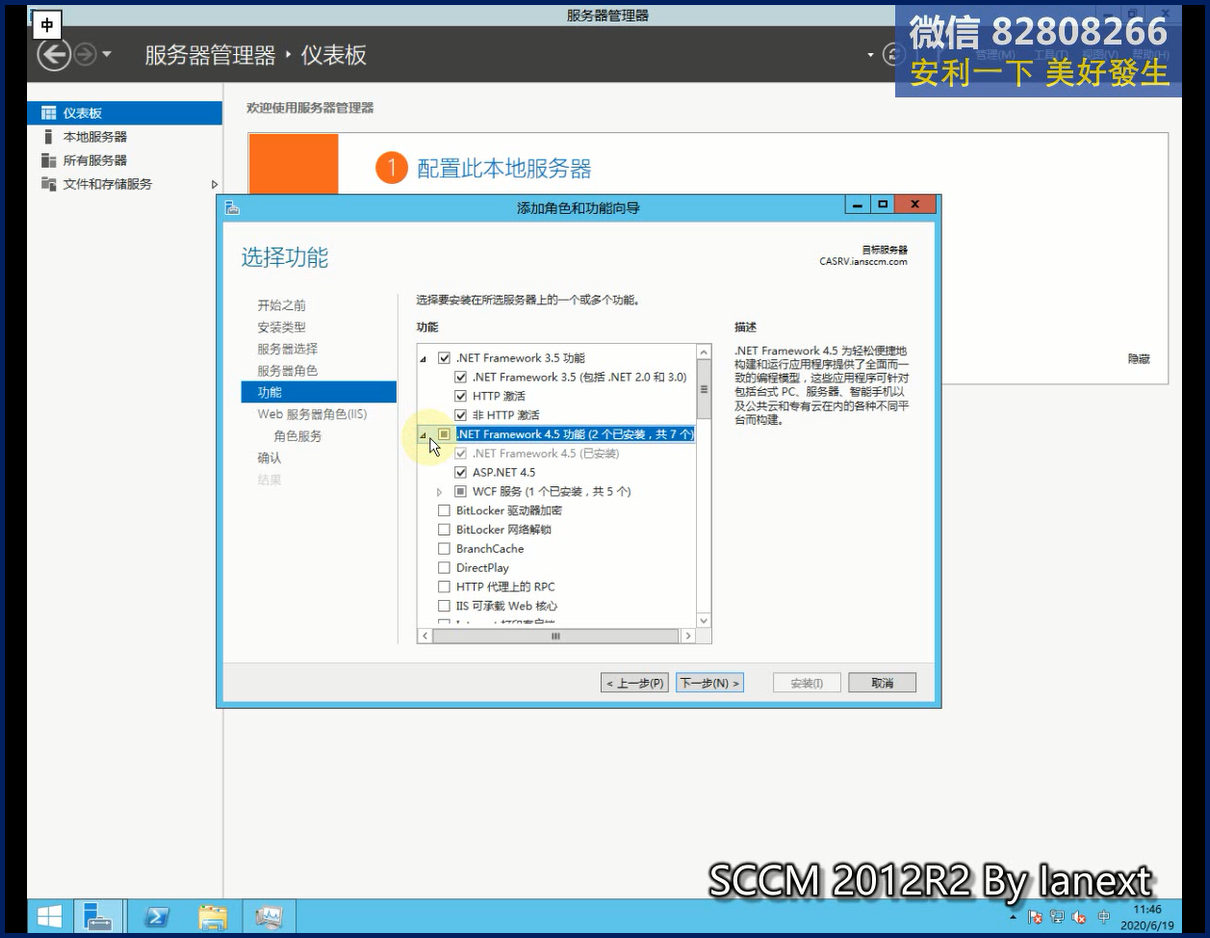1210x938 pixels.
Task: Go to the Web 服务器角色(IIS) step
Action: (312, 414)
